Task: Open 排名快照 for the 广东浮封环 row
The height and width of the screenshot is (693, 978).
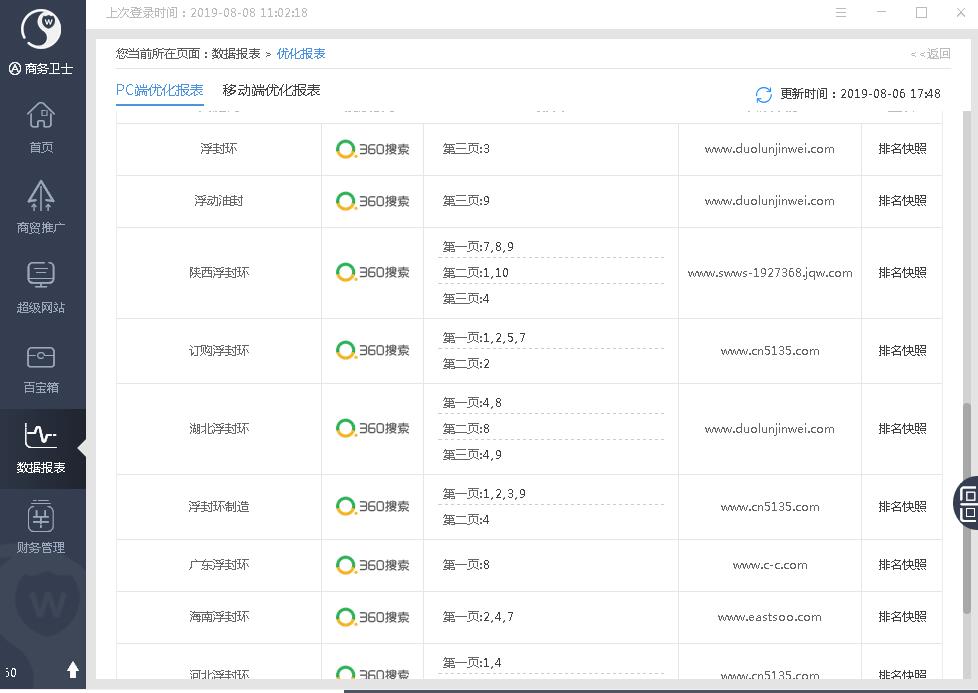Action: click(902, 565)
